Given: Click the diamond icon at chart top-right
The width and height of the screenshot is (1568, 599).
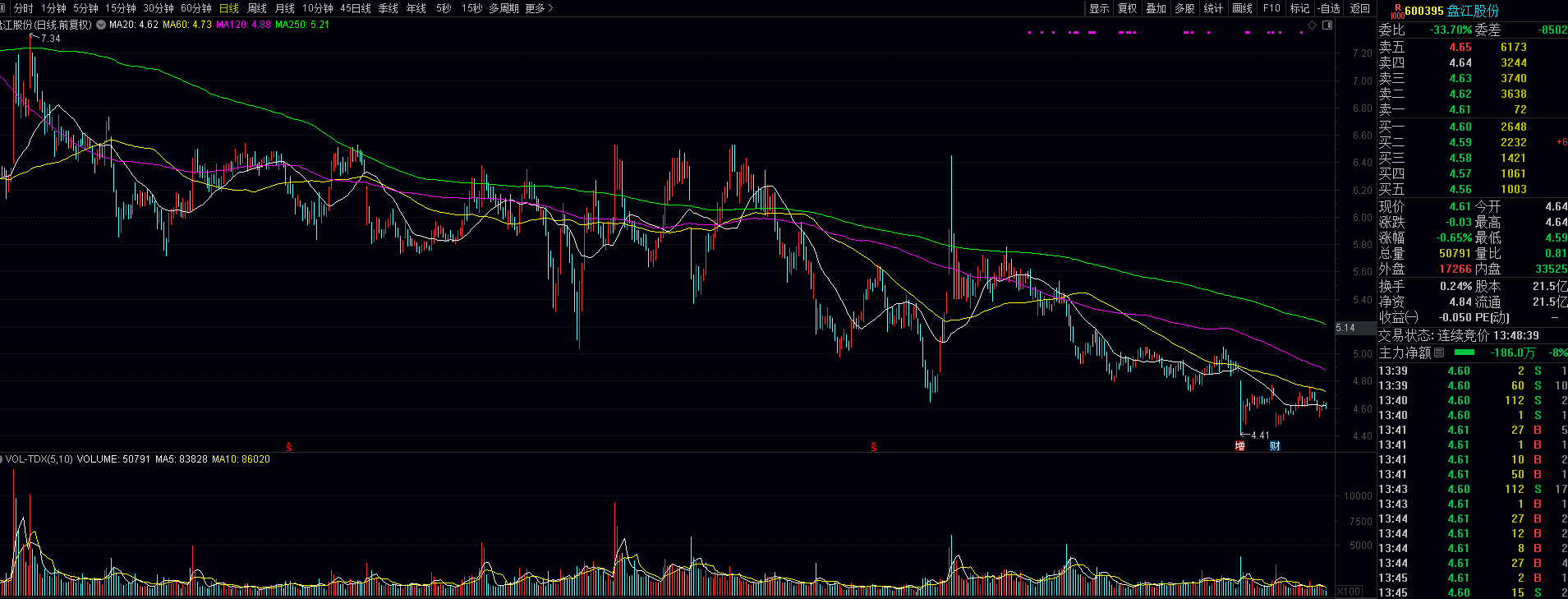Looking at the screenshot, I should coord(1313,25).
